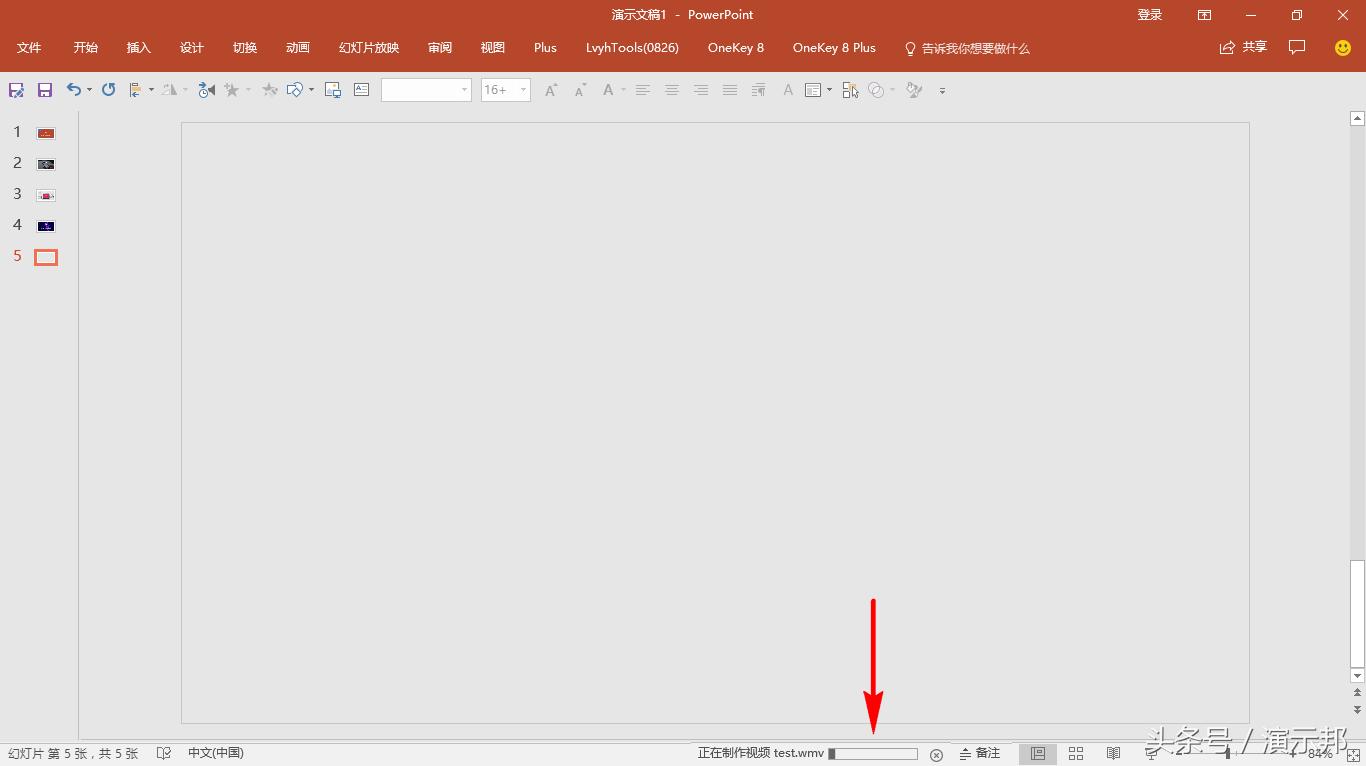This screenshot has width=1366, height=766.
Task: Open Ribbon Display Options
Action: (x=1204, y=15)
